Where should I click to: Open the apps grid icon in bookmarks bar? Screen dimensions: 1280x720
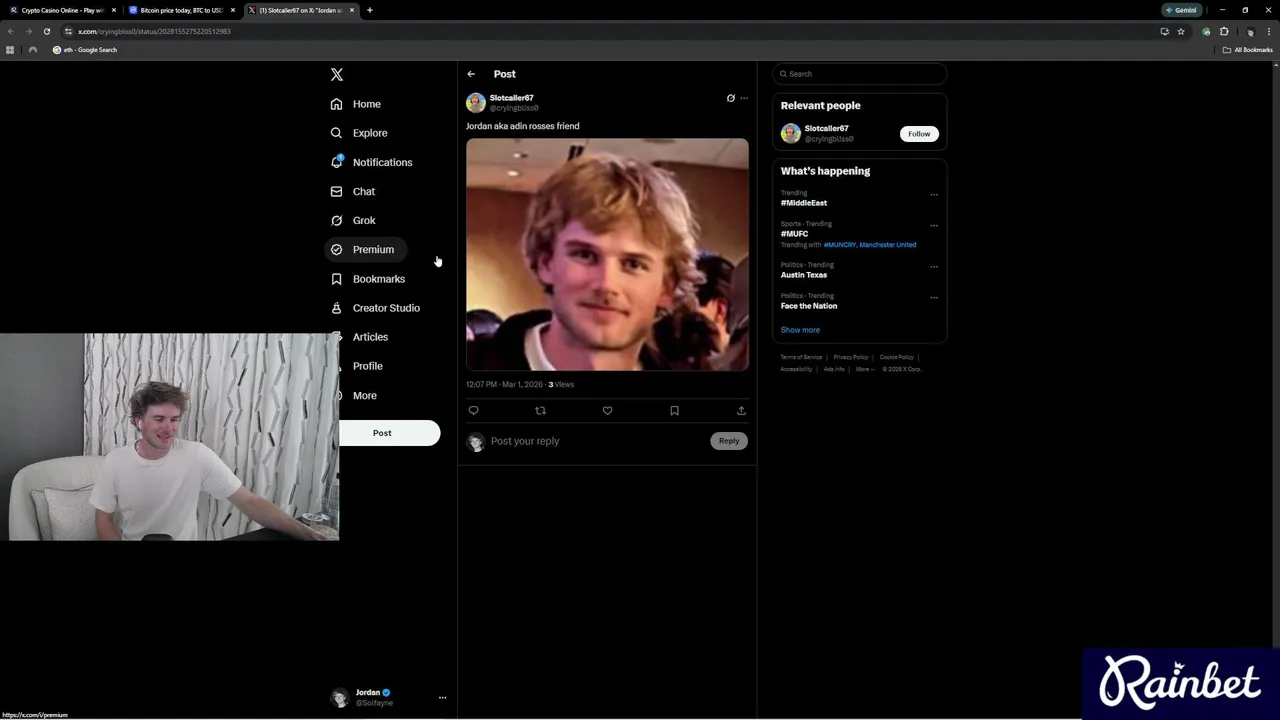click(x=10, y=50)
